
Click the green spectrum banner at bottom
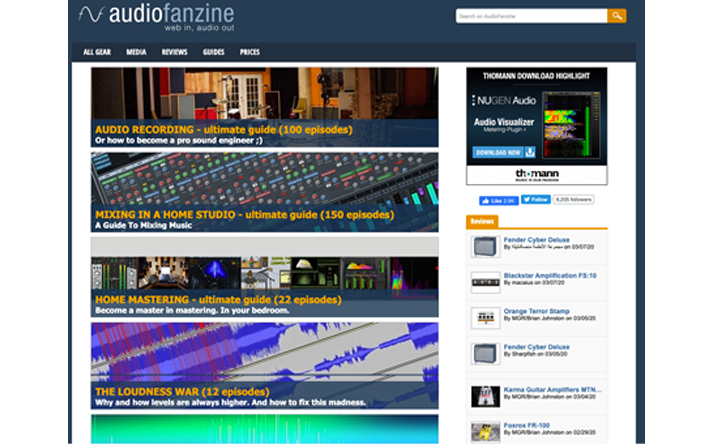[265, 429]
